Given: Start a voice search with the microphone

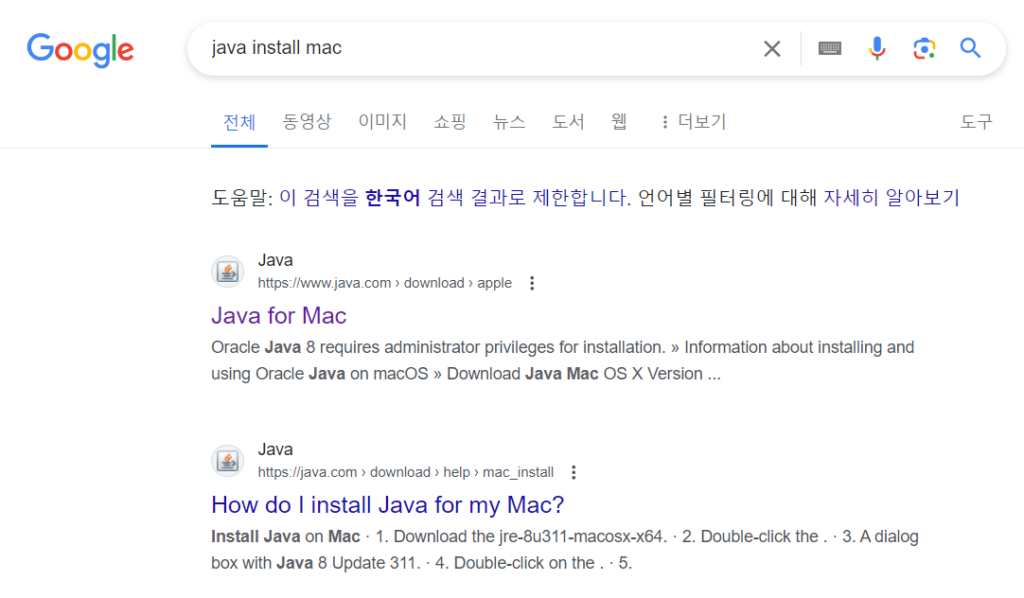Looking at the screenshot, I should (877, 48).
